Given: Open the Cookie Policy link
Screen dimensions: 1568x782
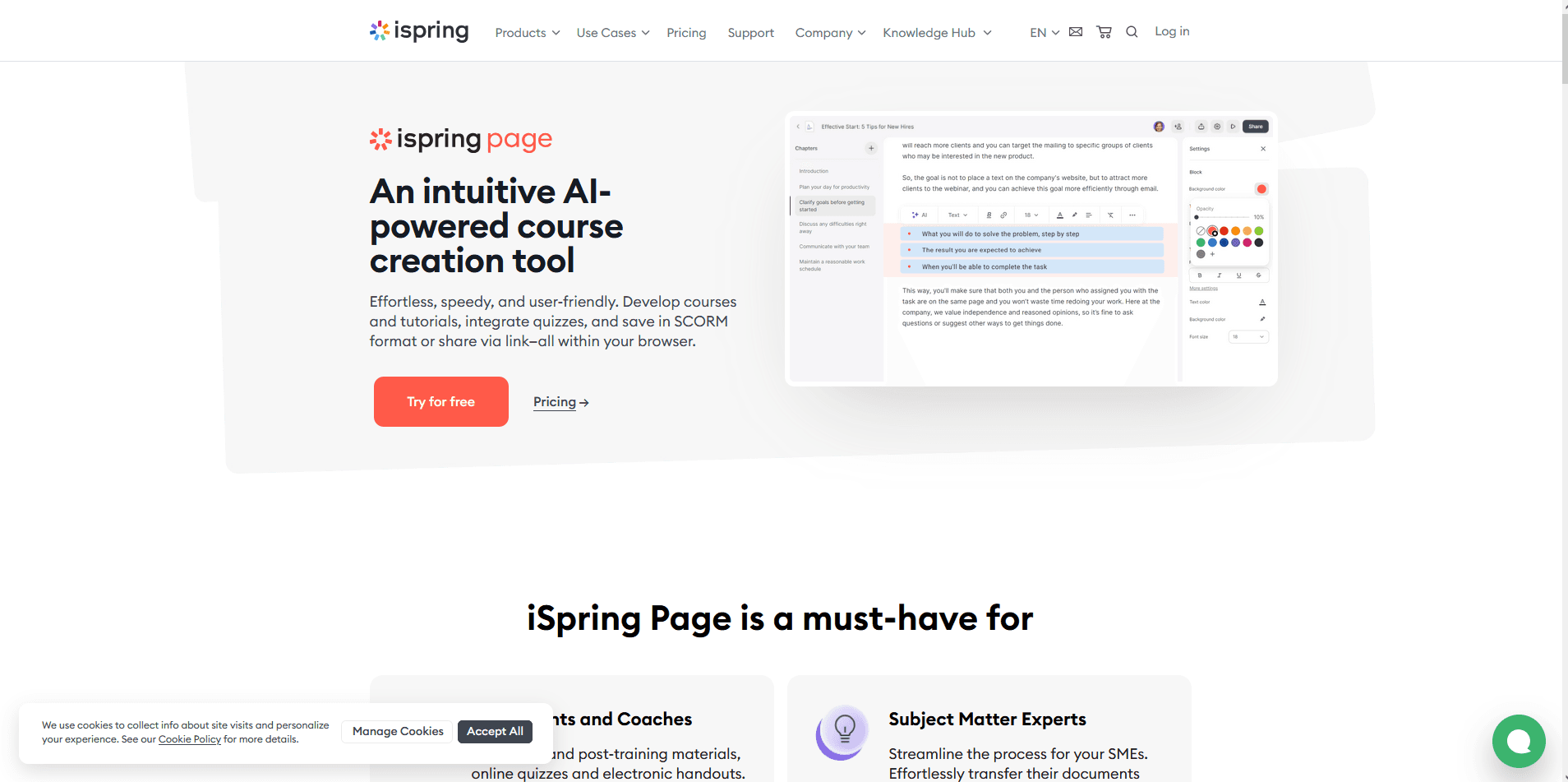Looking at the screenshot, I should (x=190, y=739).
